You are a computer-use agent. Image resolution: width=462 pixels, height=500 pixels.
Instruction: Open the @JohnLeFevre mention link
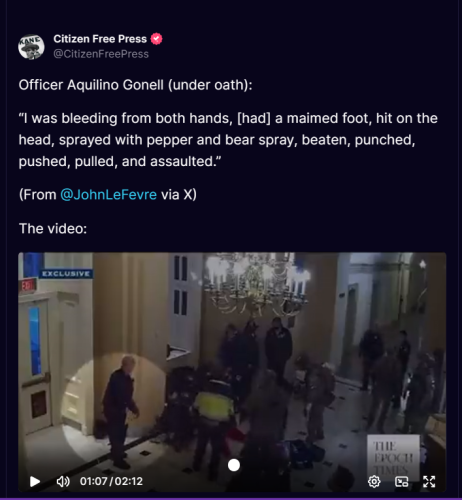coord(108,194)
